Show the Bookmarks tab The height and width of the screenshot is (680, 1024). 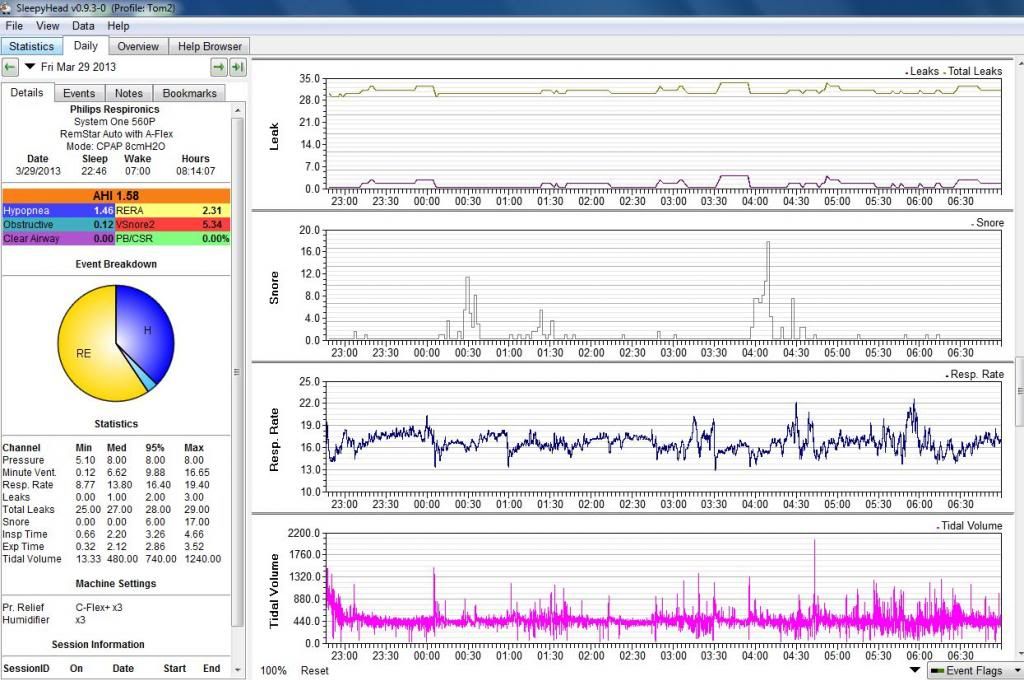coord(189,93)
